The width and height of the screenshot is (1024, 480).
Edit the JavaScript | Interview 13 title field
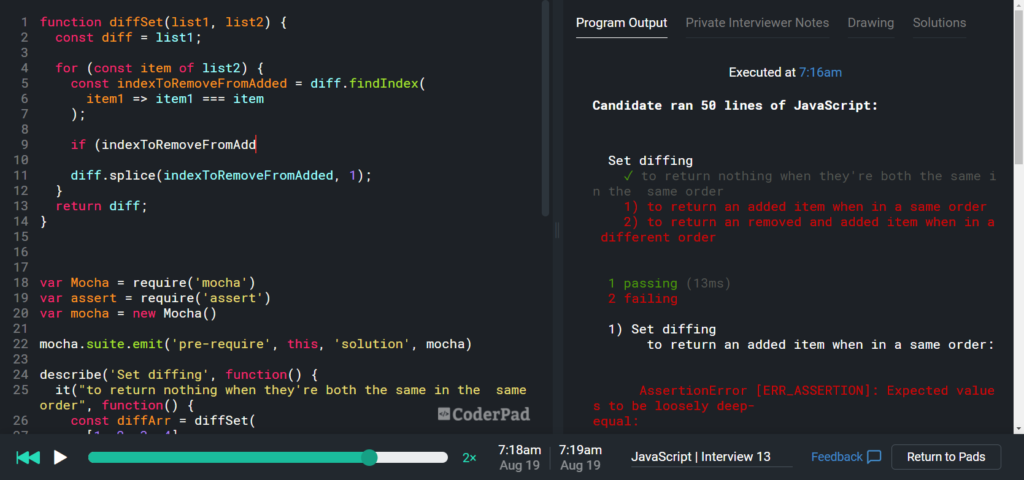(711, 457)
